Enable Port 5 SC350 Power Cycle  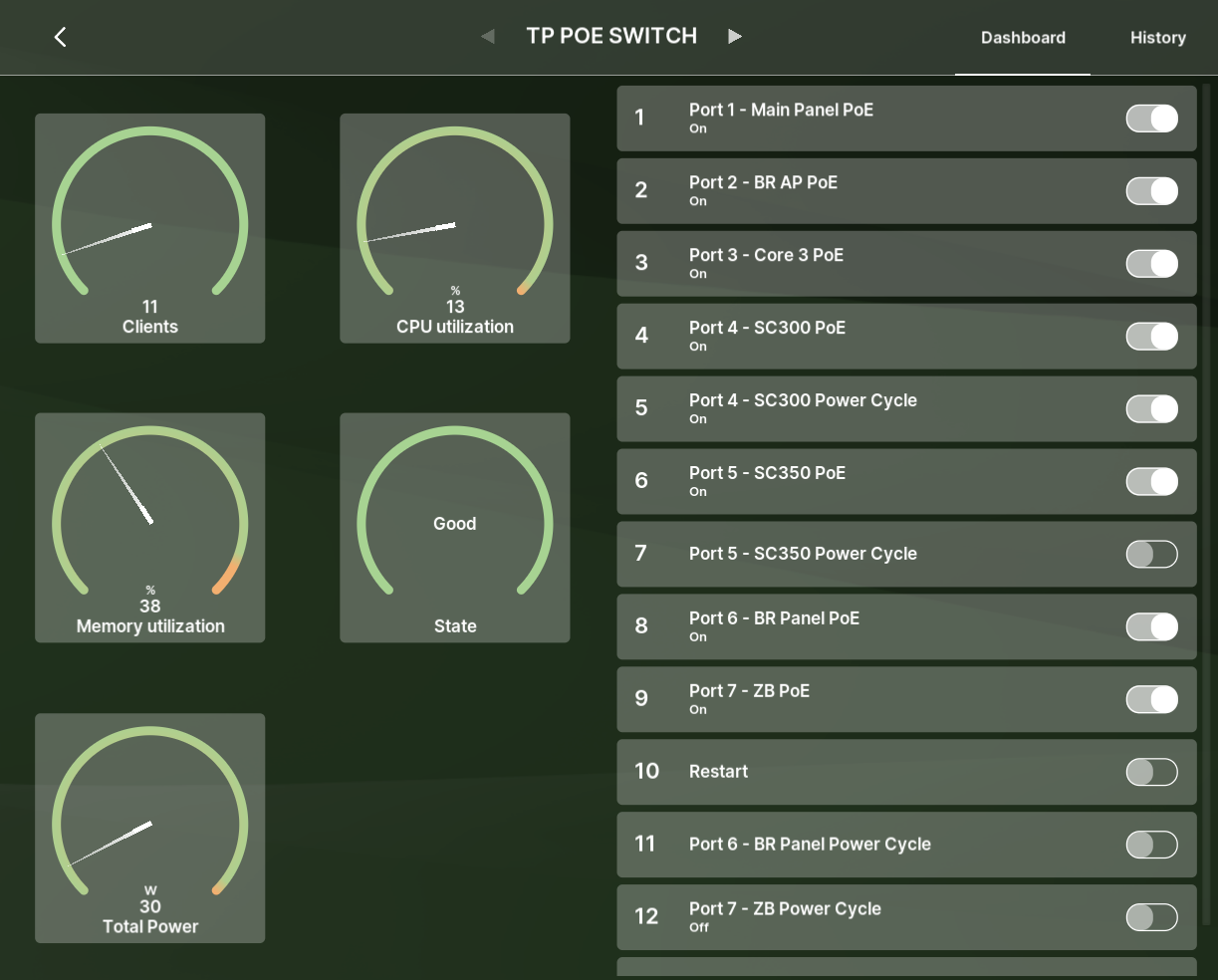point(1151,555)
